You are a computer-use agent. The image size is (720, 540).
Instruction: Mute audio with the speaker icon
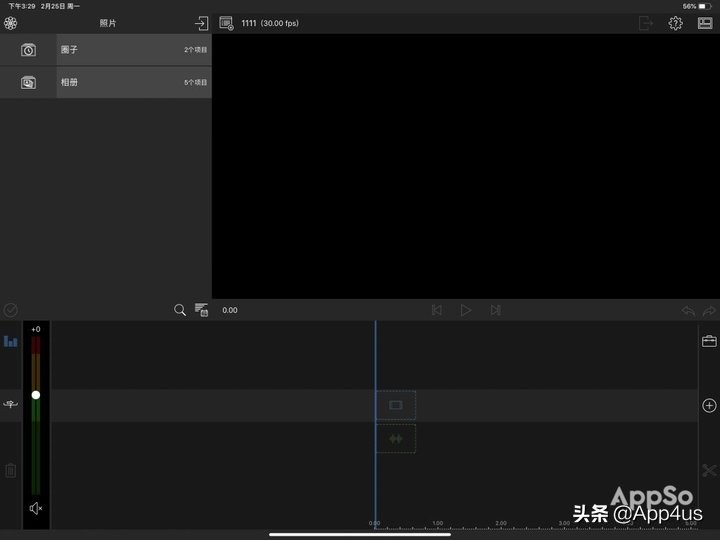pyautogui.click(x=36, y=508)
